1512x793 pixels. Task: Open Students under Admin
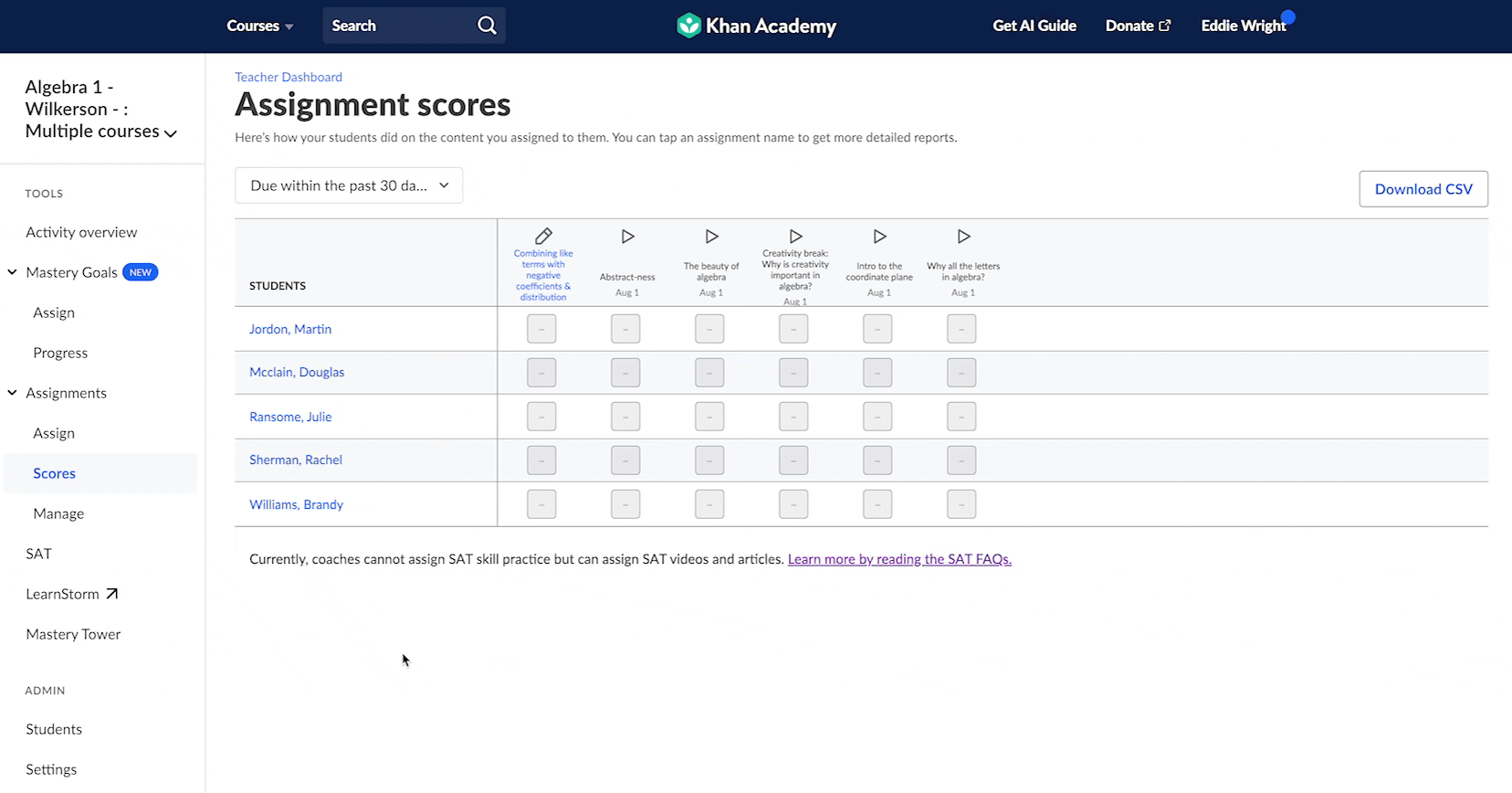click(x=54, y=729)
